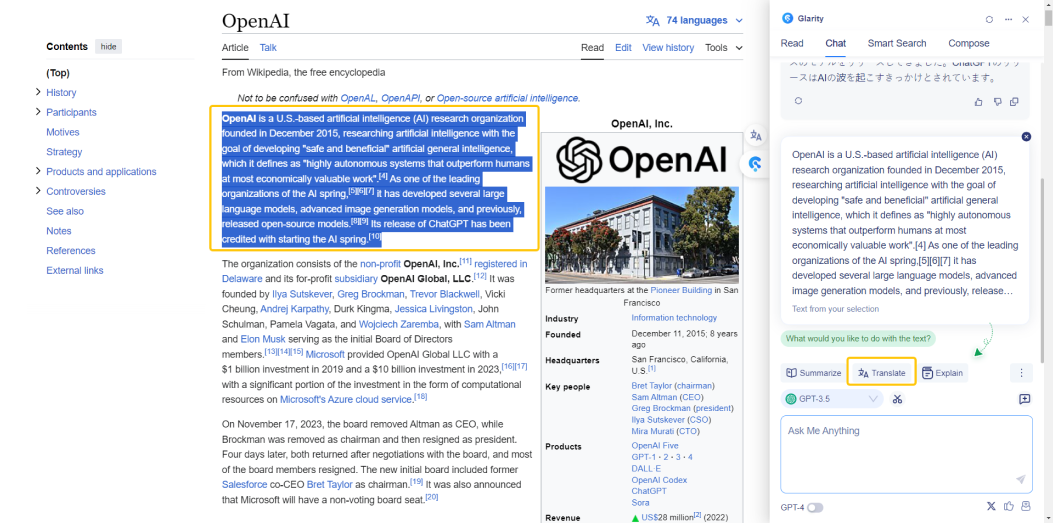Click the OpenAI headquarters building photo

(x=641, y=235)
